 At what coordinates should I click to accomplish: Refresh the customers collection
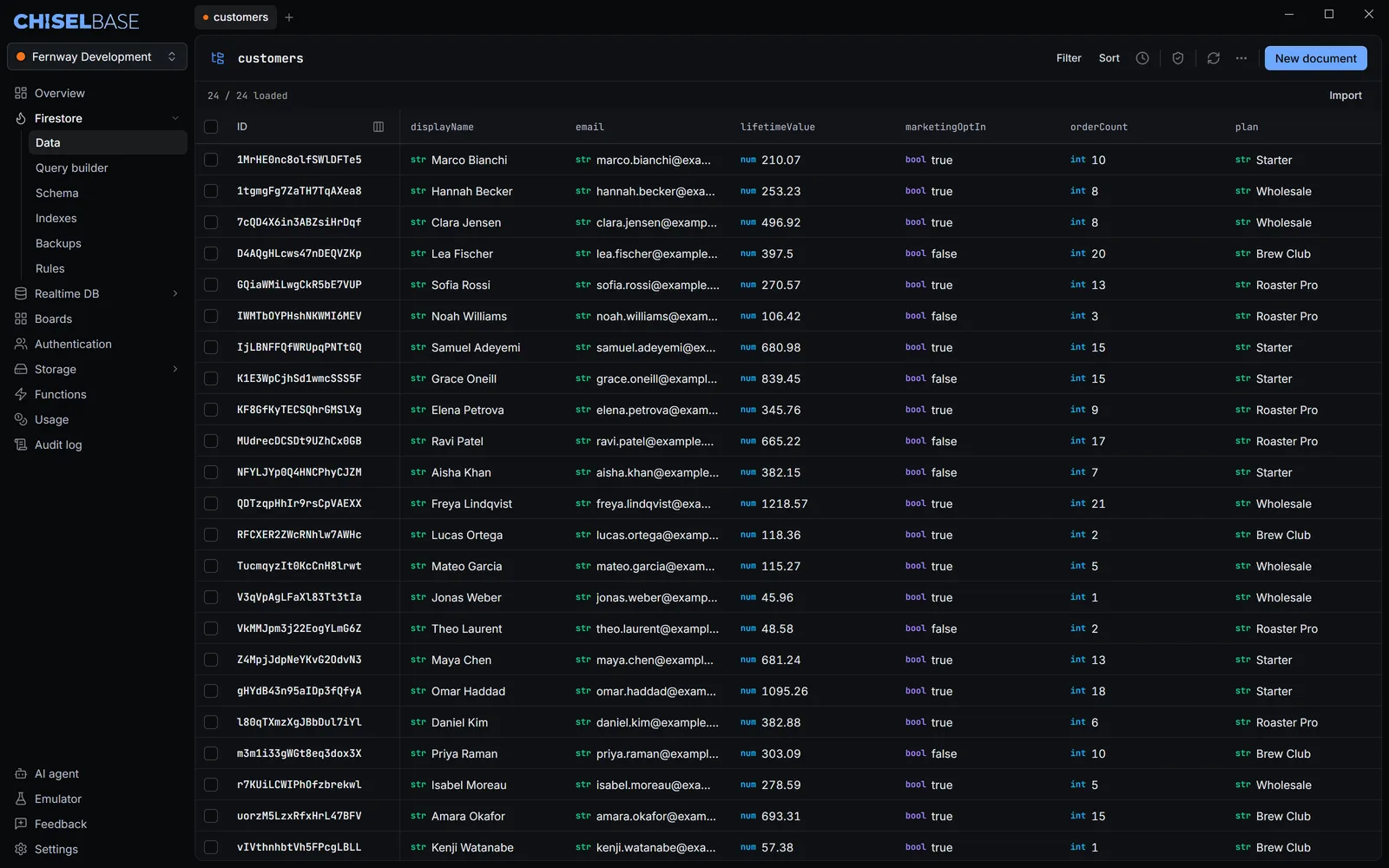1214,58
